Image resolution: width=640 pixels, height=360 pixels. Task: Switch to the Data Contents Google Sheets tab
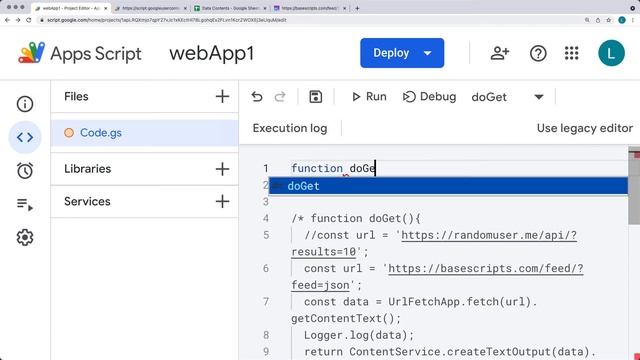coord(230,8)
